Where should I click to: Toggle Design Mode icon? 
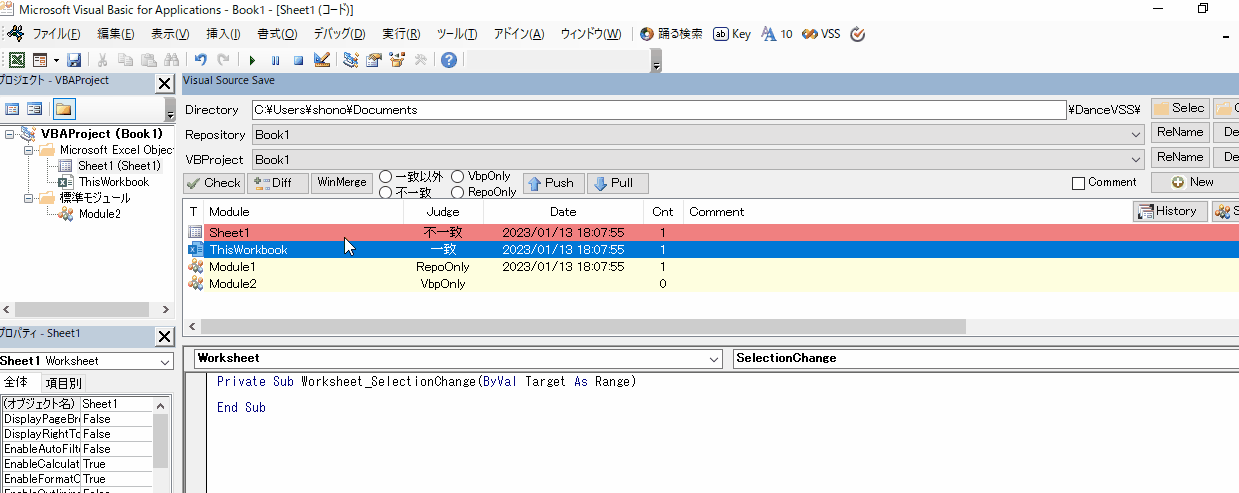point(321,60)
